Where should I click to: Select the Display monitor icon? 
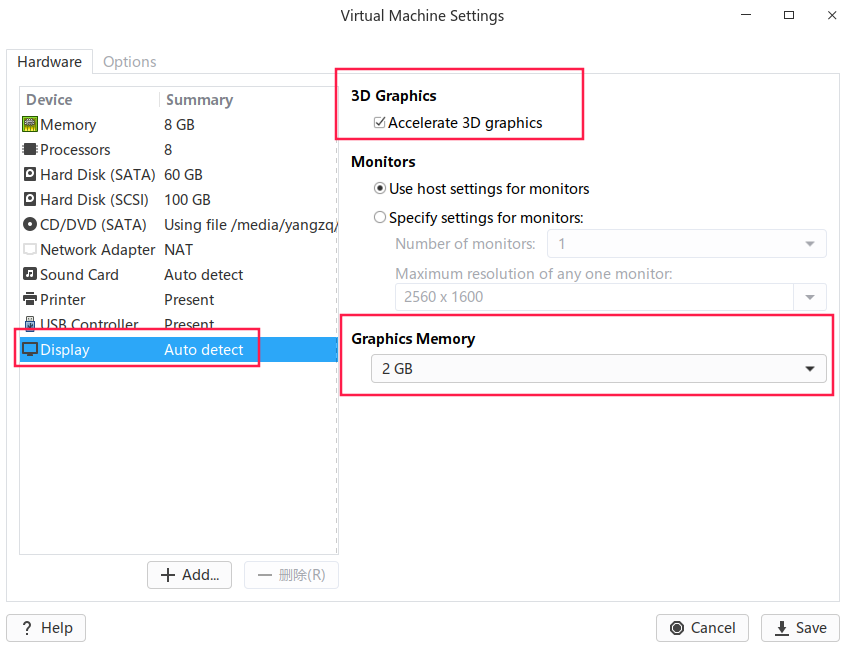coord(30,350)
